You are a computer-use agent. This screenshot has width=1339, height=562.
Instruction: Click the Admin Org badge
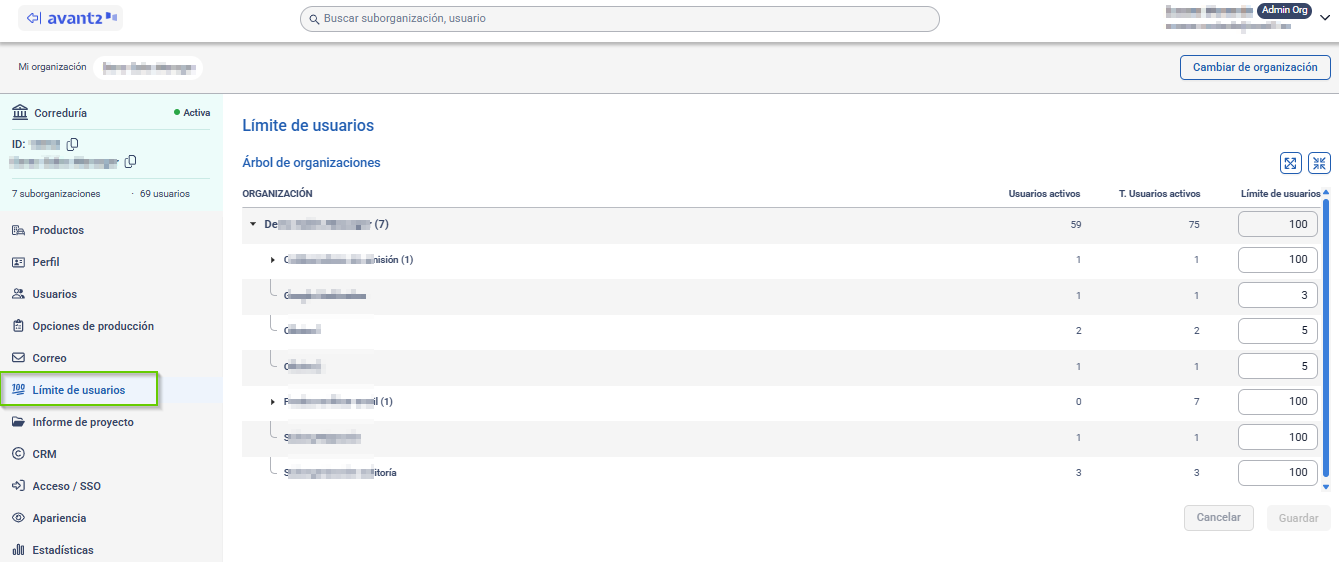click(1284, 10)
